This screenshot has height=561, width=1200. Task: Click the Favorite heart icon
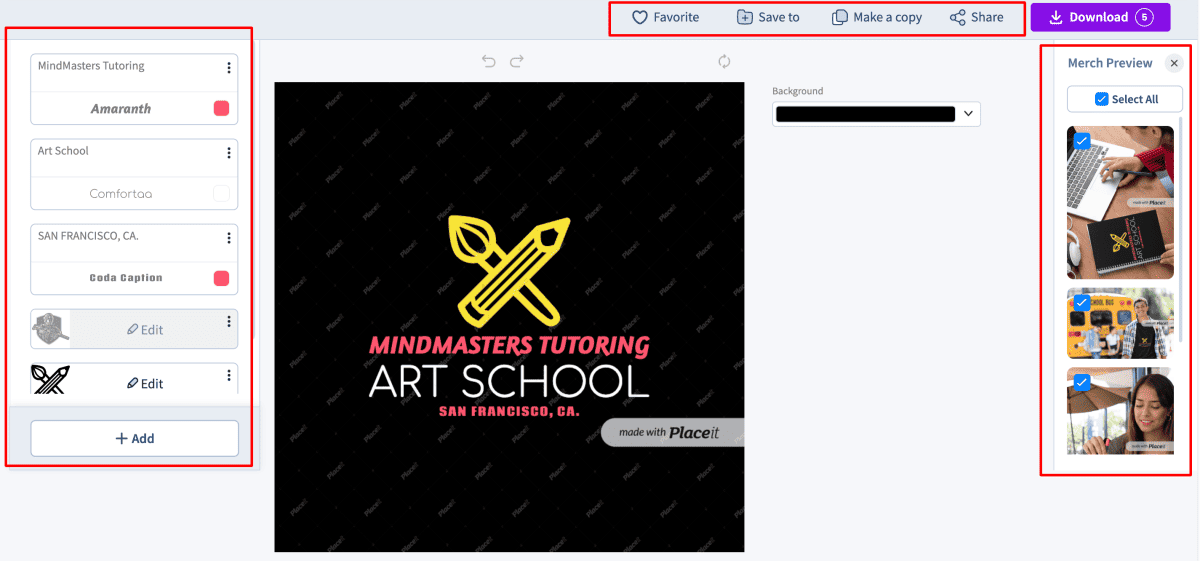[x=640, y=18]
